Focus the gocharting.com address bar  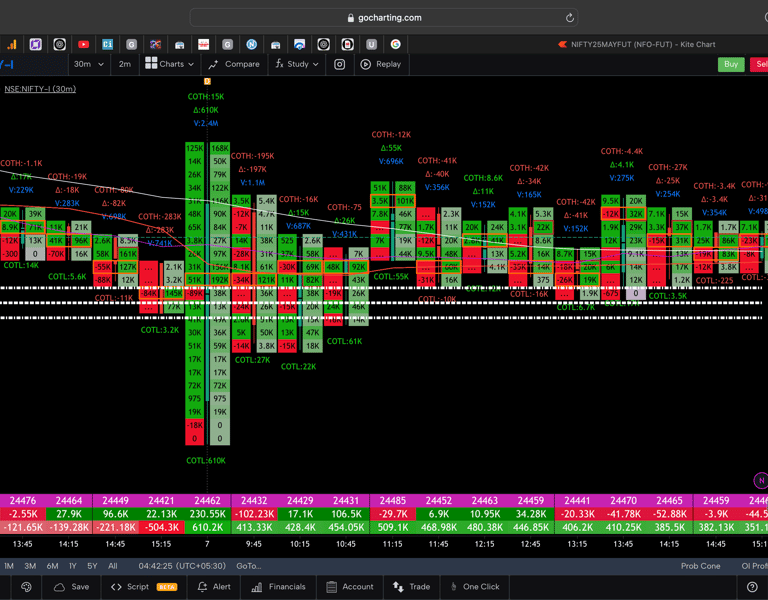pyautogui.click(x=384, y=18)
